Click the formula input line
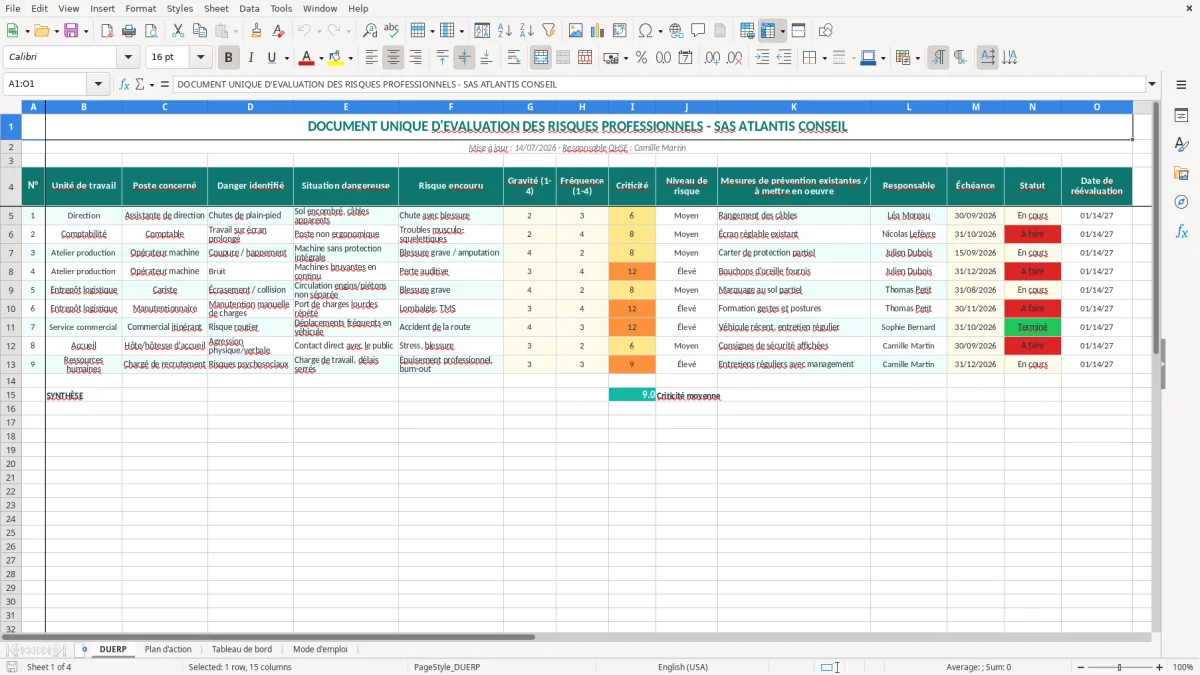The width and height of the screenshot is (1200, 675). click(x=659, y=84)
